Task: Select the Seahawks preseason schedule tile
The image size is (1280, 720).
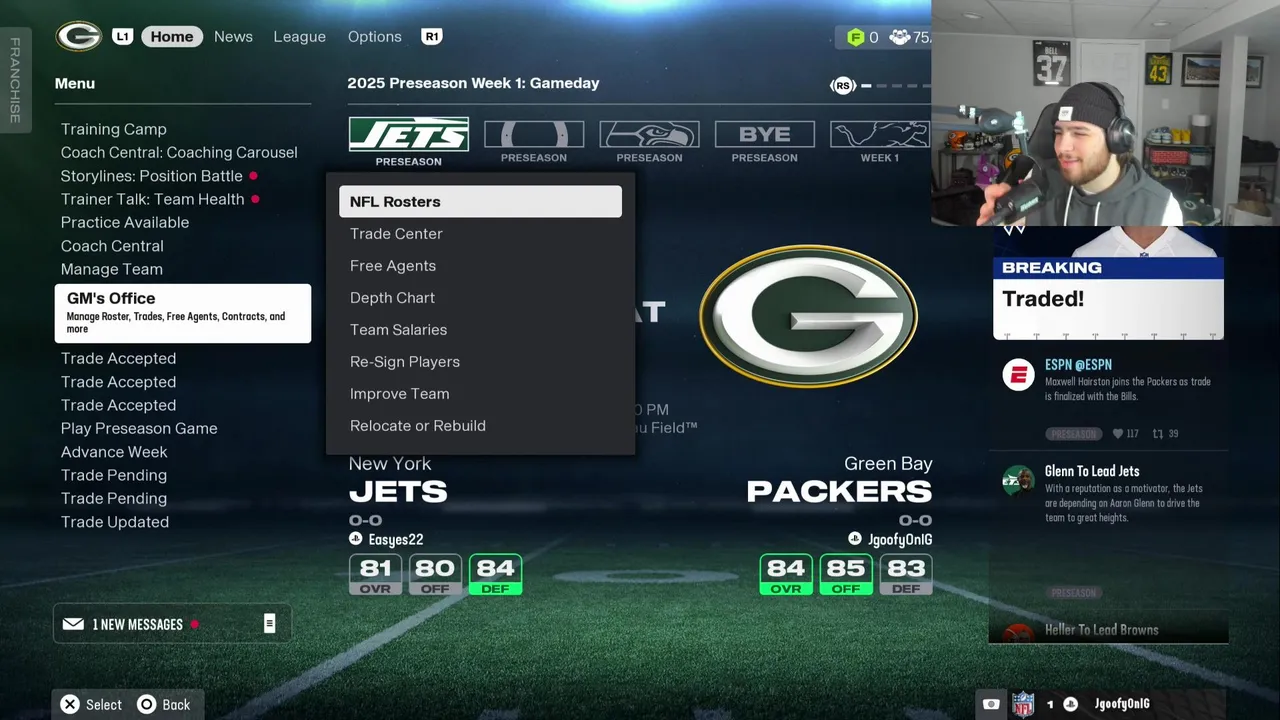Action: pyautogui.click(x=649, y=141)
